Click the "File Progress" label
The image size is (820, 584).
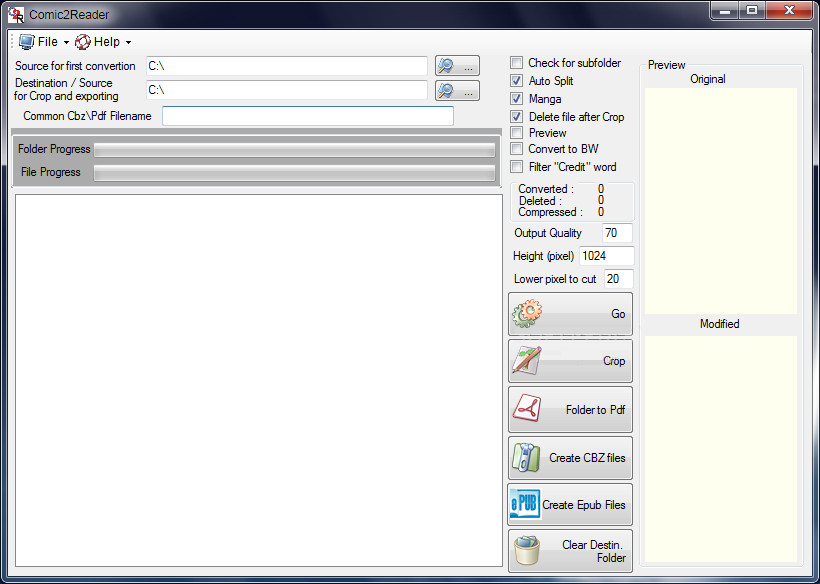pyautogui.click(x=51, y=172)
